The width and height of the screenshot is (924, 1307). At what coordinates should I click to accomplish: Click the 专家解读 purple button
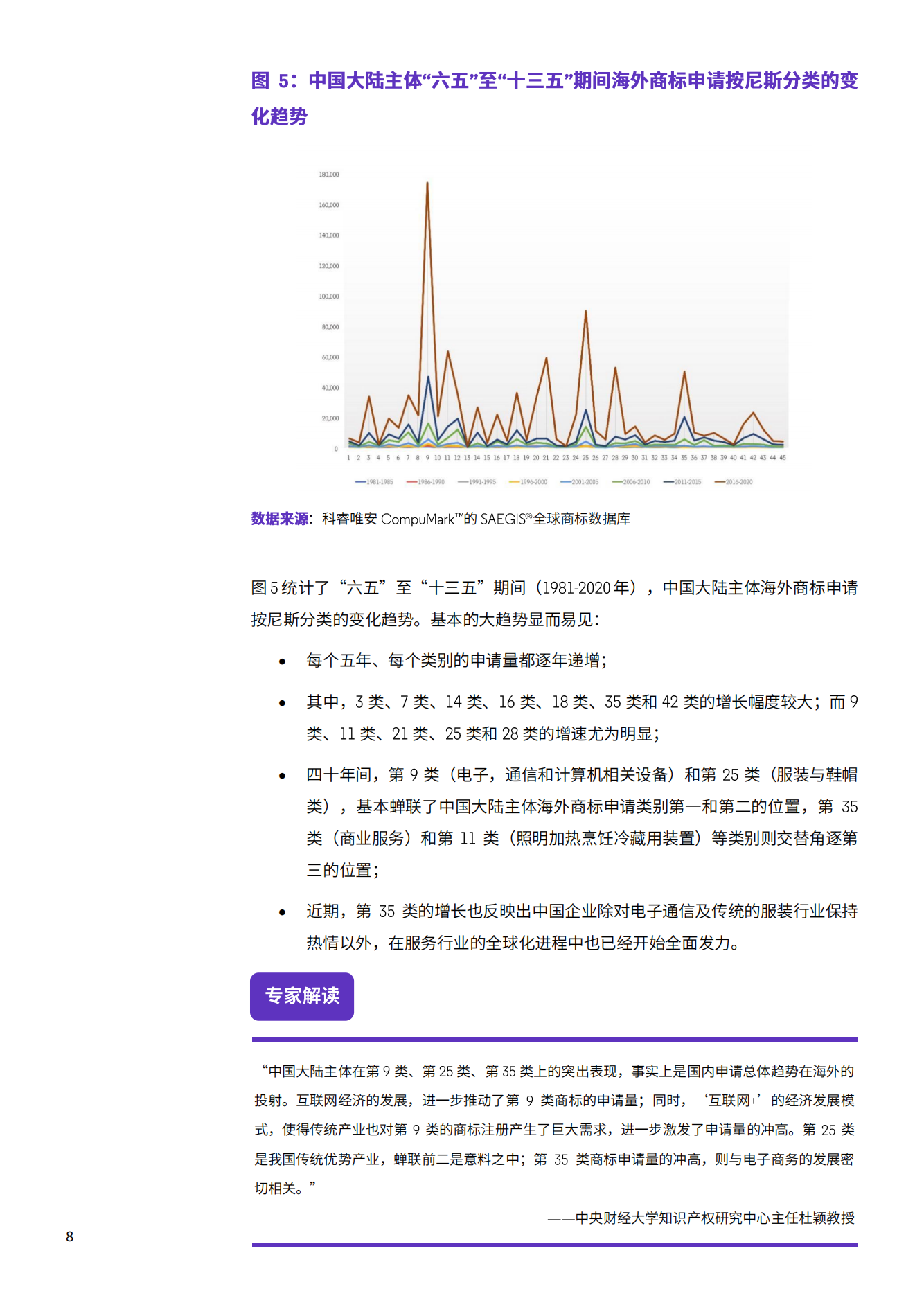[301, 996]
